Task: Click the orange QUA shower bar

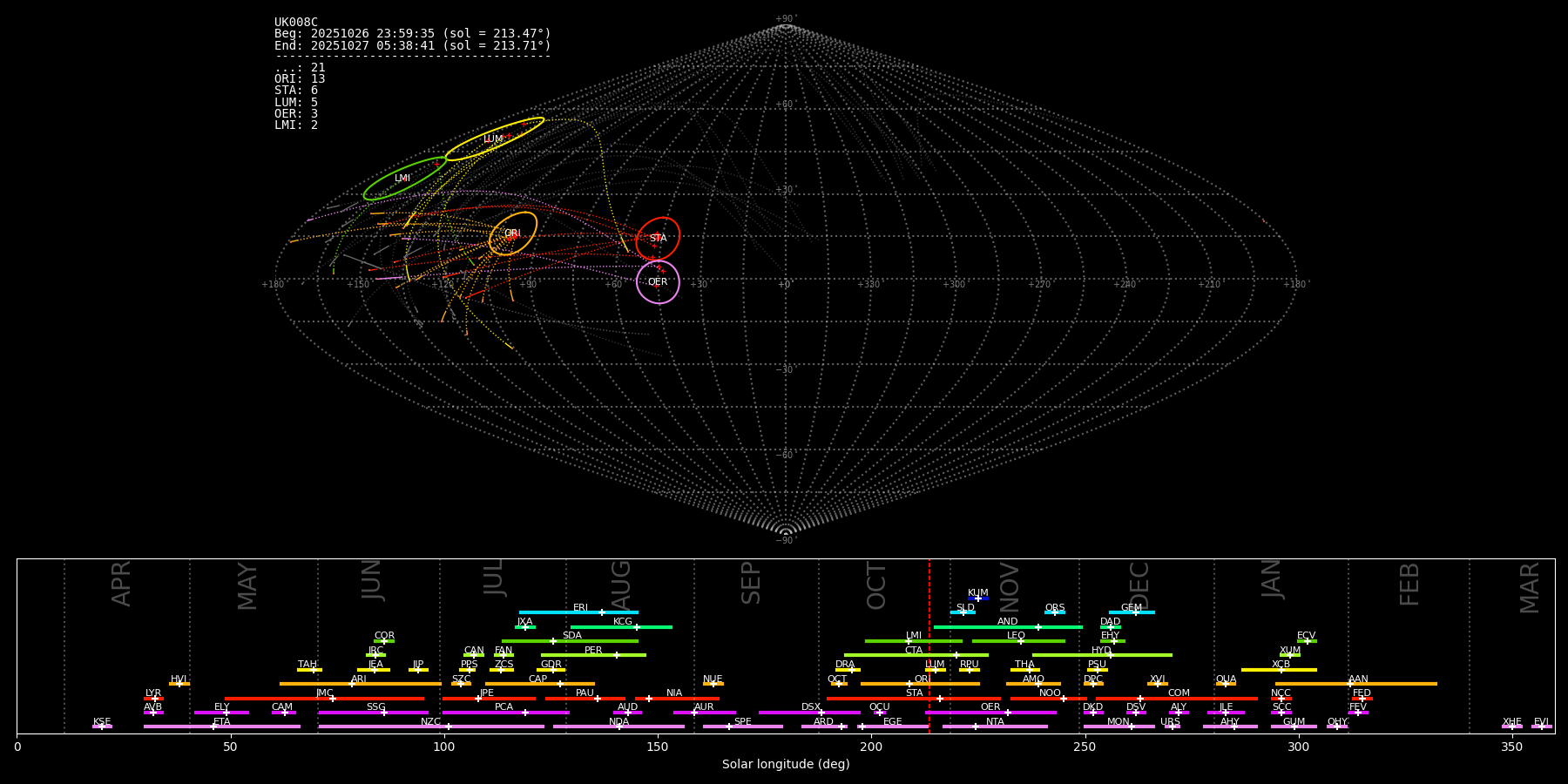Action: (x=1226, y=684)
